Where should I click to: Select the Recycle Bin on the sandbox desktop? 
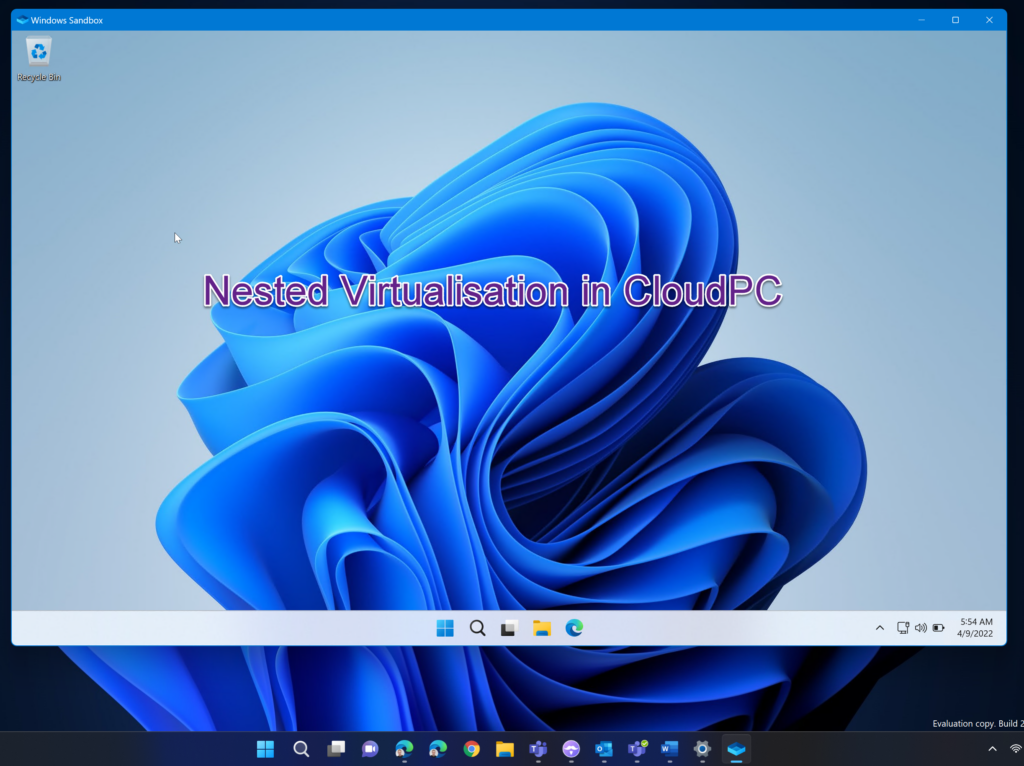point(38,50)
